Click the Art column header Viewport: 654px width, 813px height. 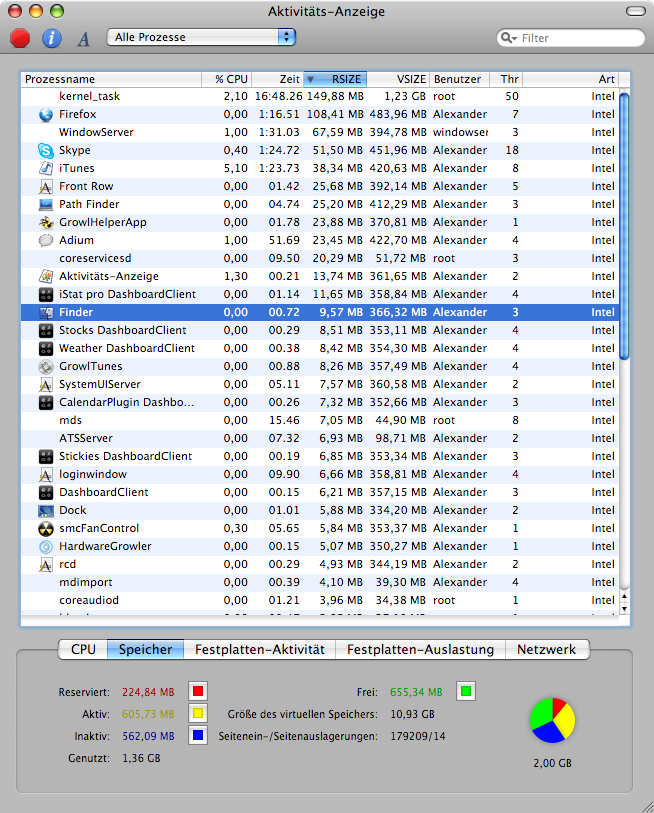[x=570, y=79]
